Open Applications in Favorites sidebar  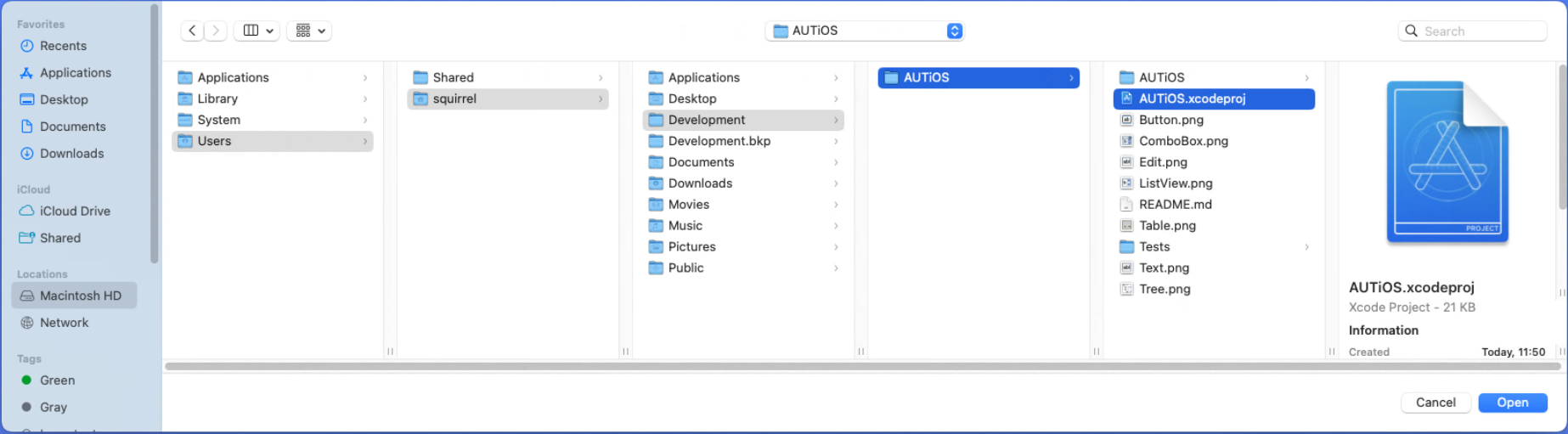(x=75, y=73)
